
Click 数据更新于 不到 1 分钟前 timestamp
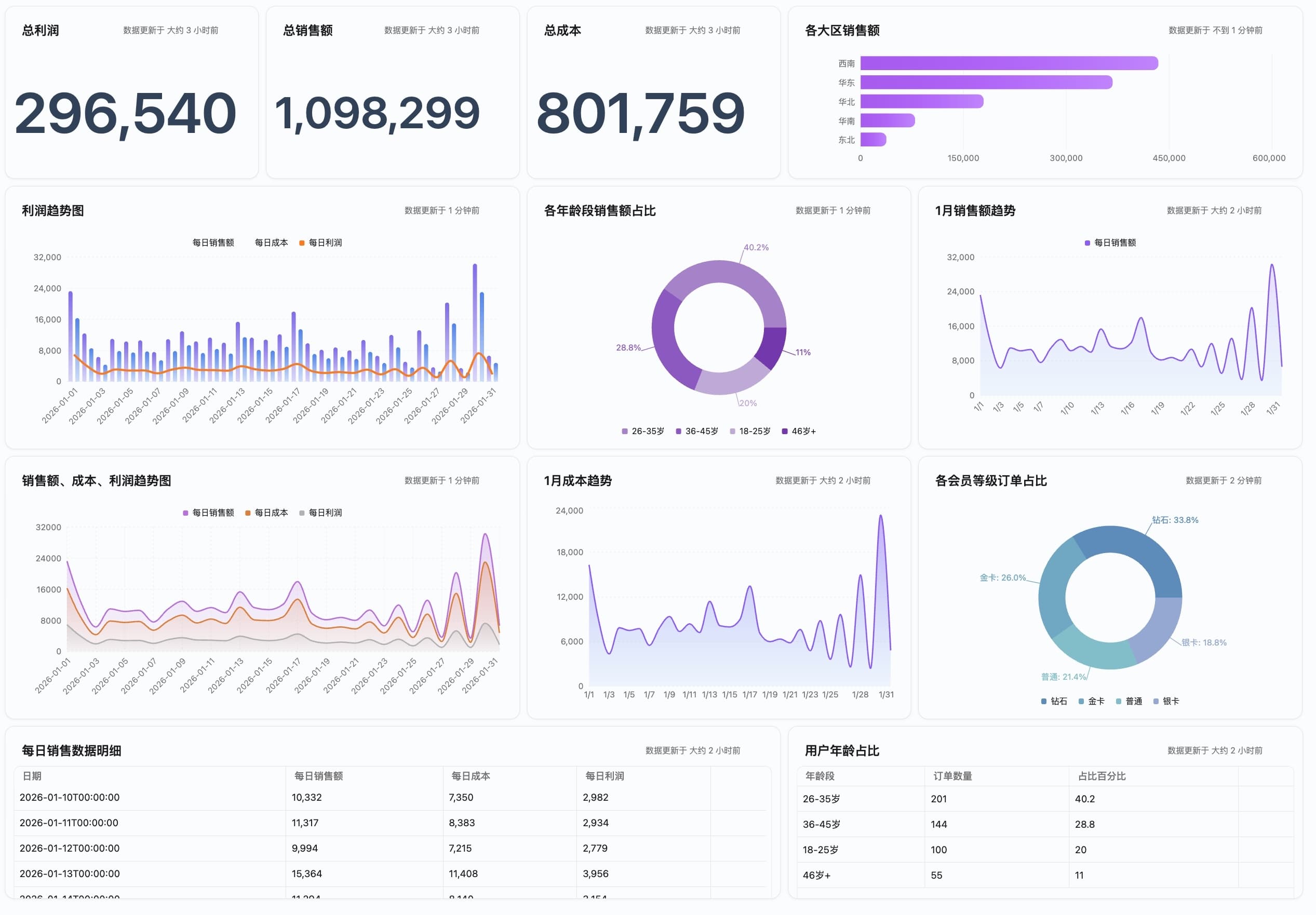click(1215, 30)
